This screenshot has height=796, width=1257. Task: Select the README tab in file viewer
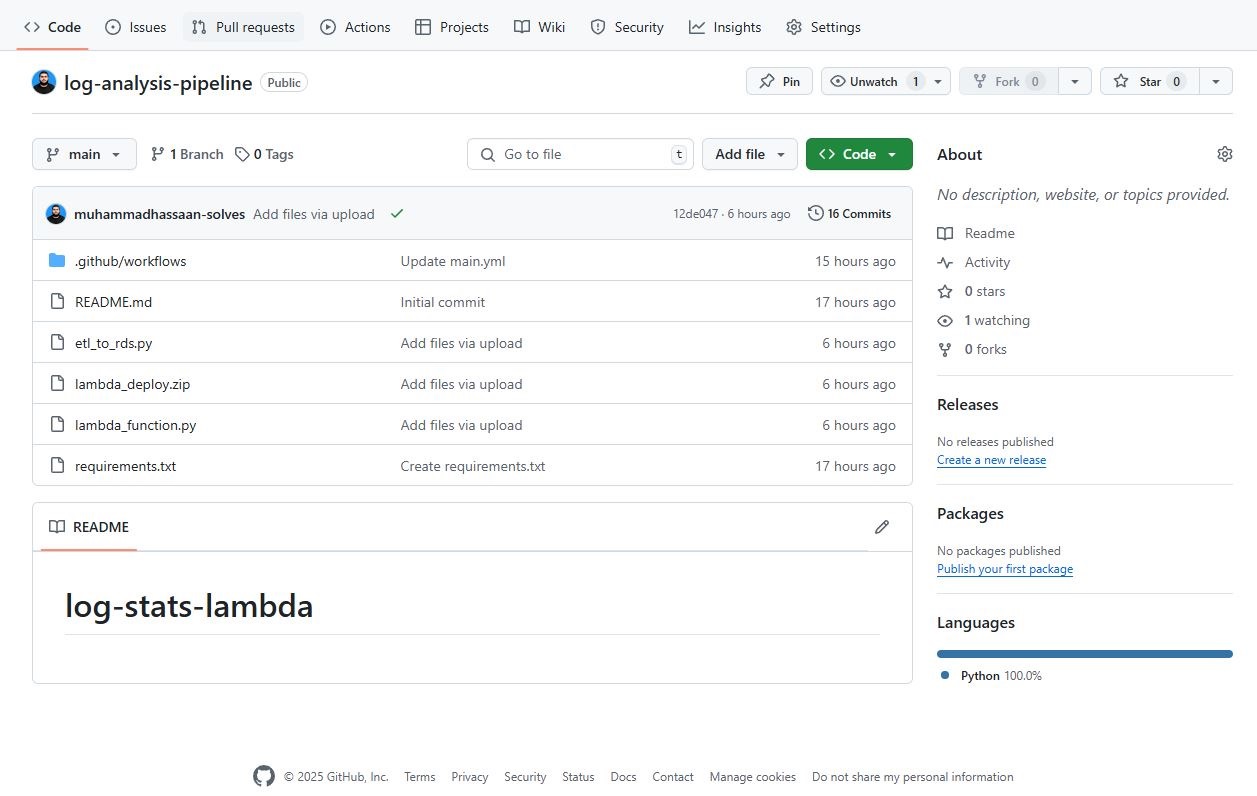89,527
